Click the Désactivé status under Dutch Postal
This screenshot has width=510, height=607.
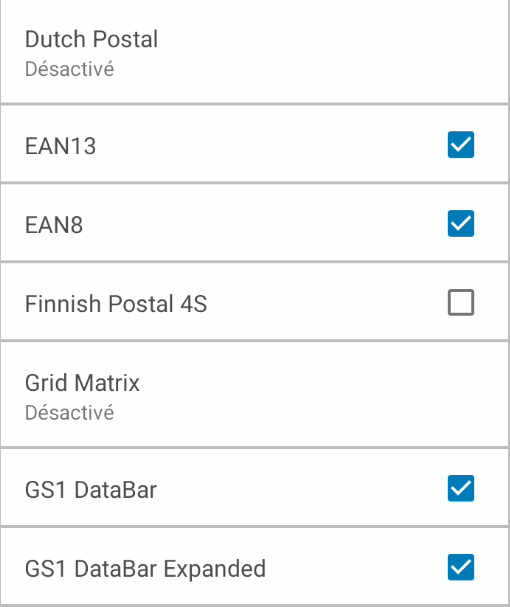[x=69, y=69]
